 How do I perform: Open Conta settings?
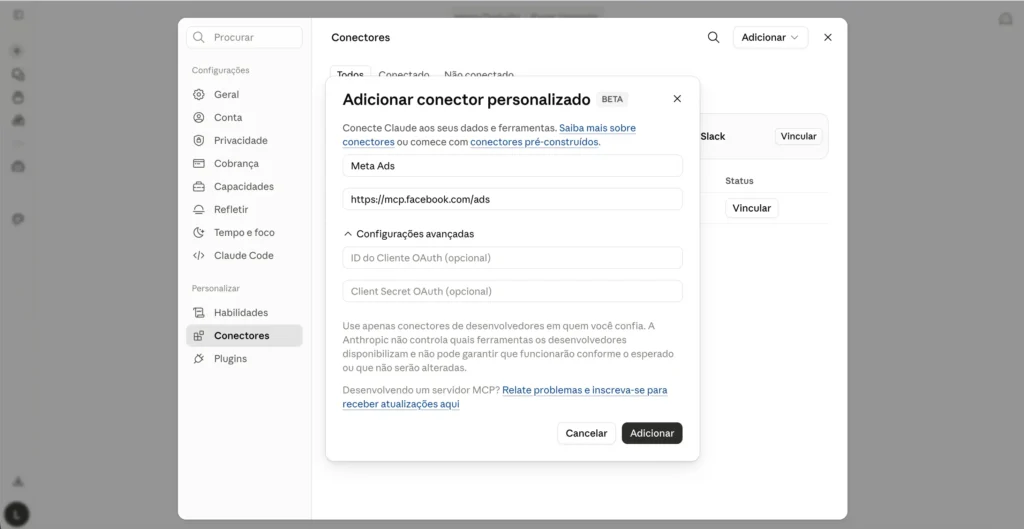pyautogui.click(x=244, y=118)
